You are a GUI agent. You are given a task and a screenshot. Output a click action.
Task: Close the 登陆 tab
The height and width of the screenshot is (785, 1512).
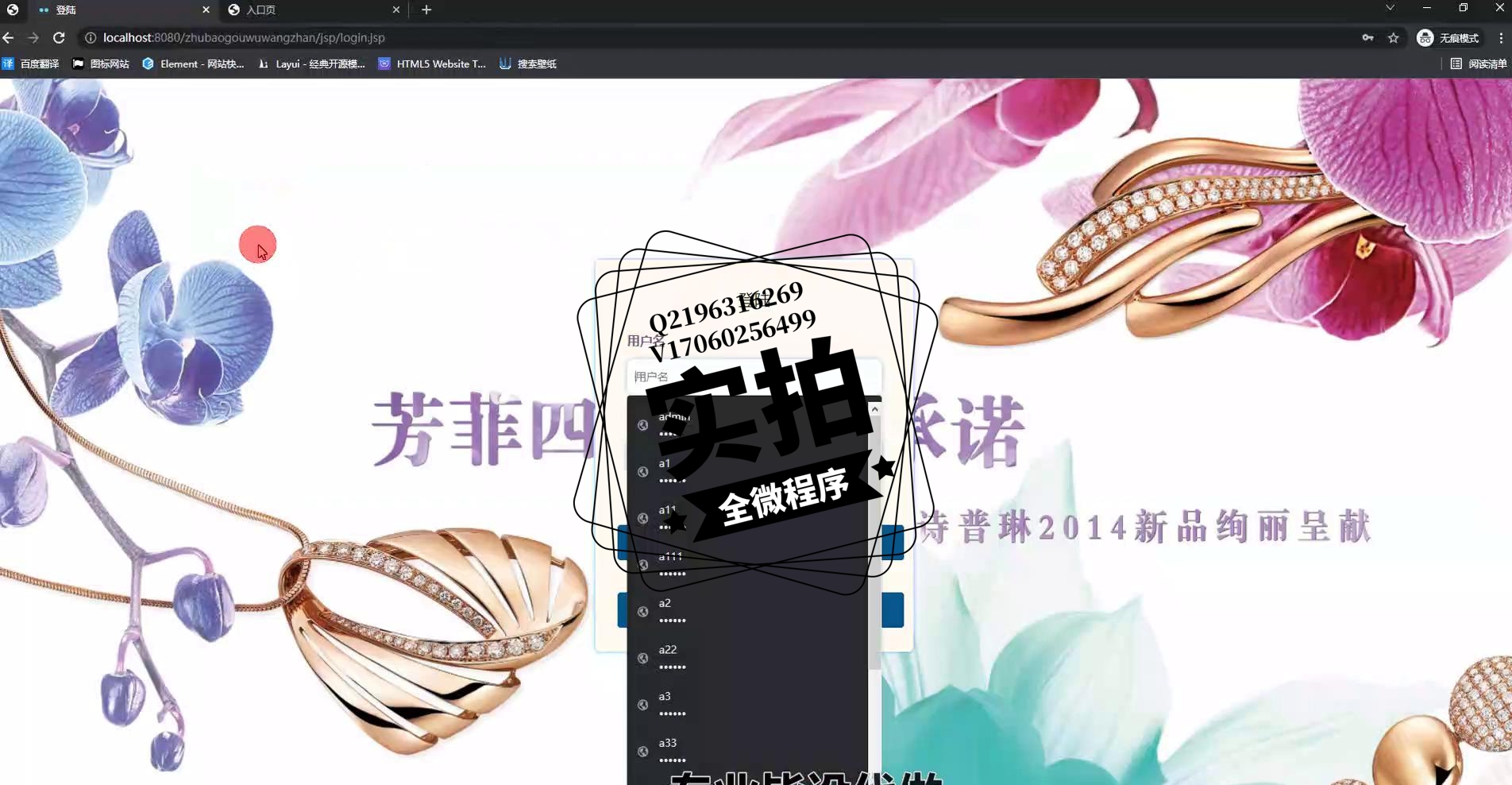click(206, 10)
